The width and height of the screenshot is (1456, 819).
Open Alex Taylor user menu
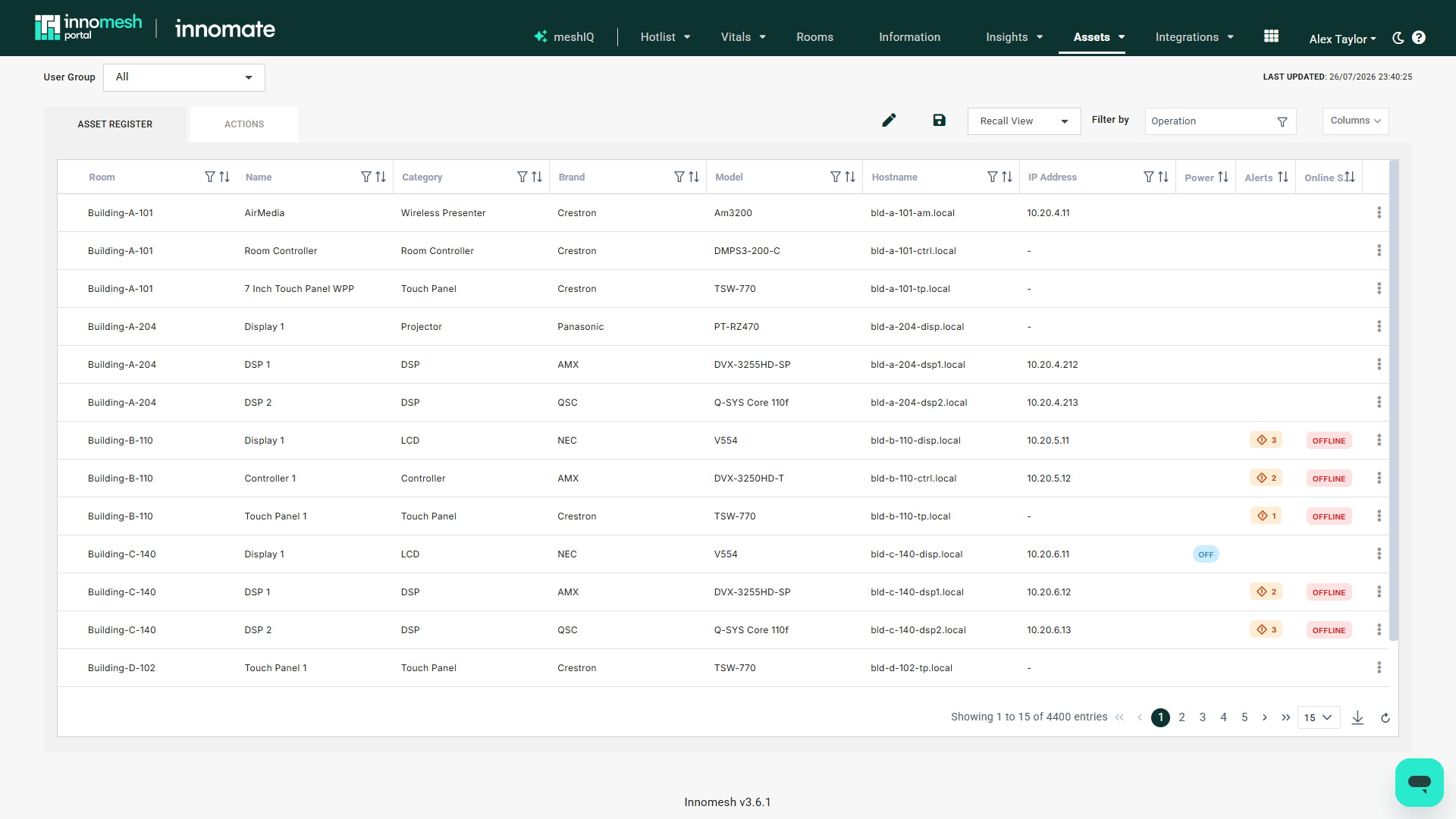[1342, 39]
